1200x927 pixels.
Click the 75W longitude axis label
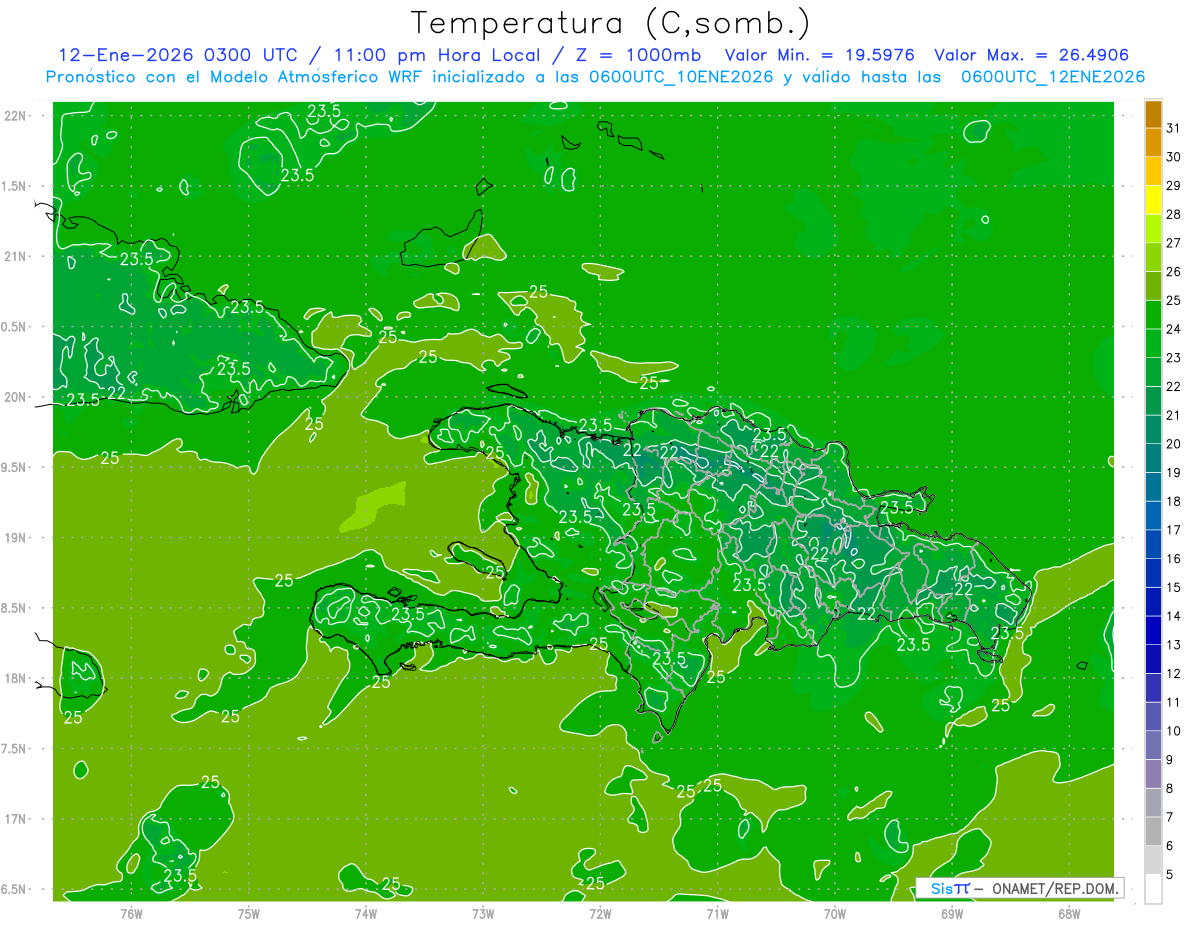click(249, 914)
